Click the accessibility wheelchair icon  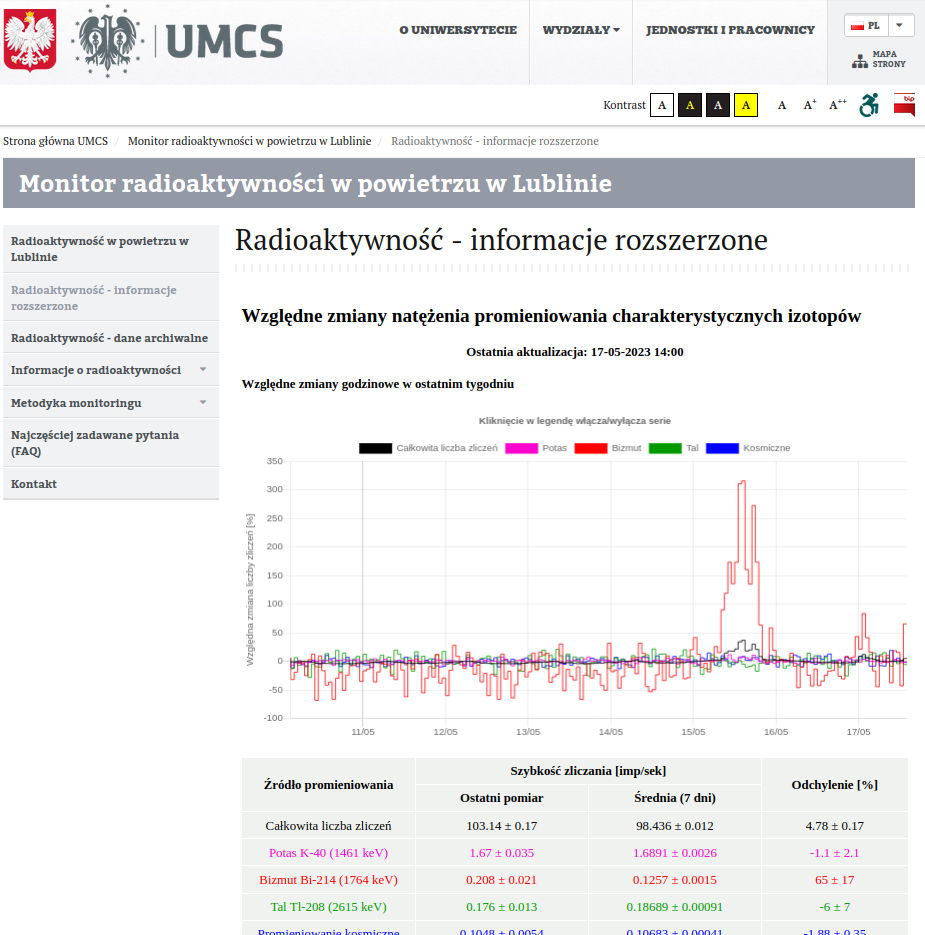click(869, 105)
